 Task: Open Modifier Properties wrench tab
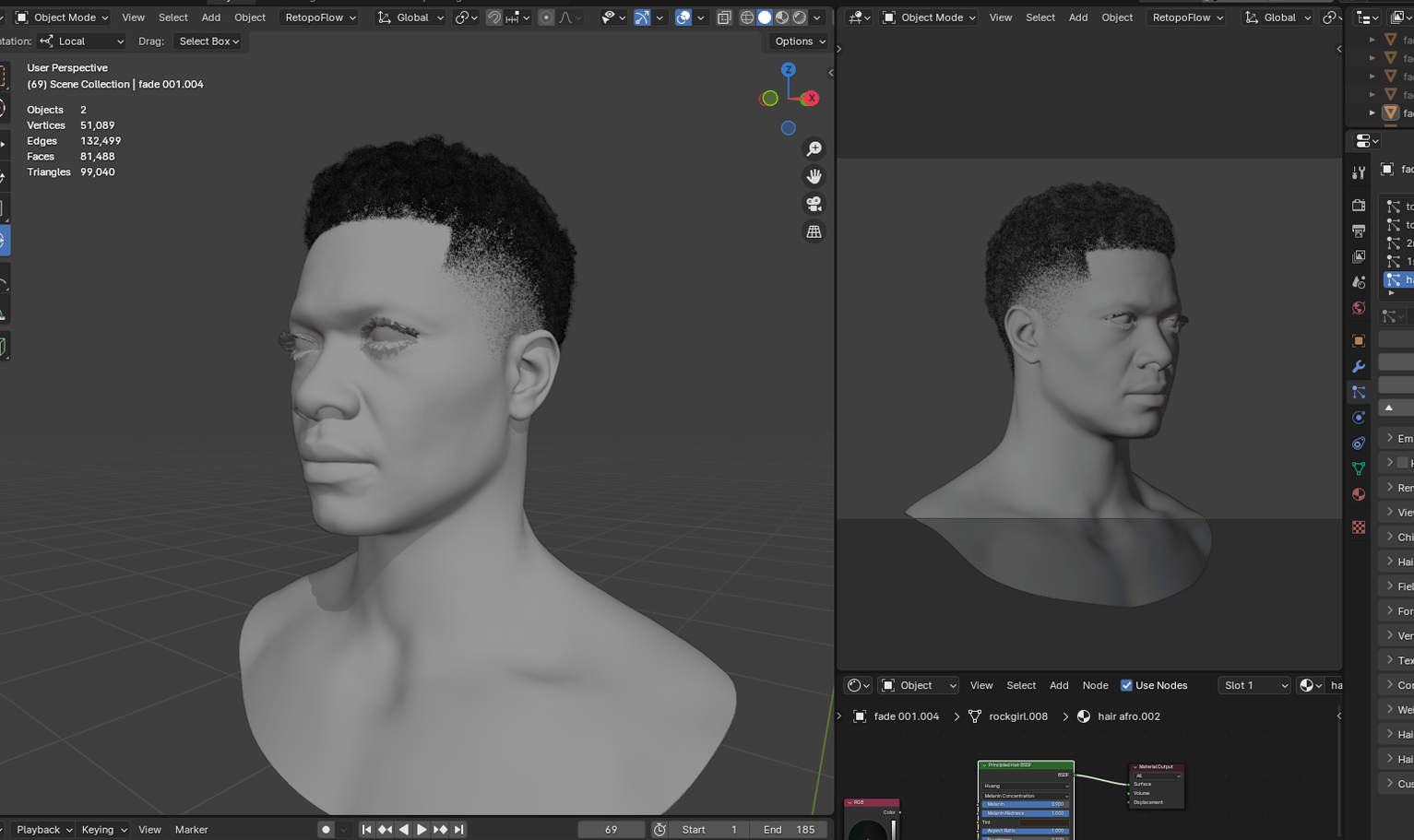[x=1358, y=366]
